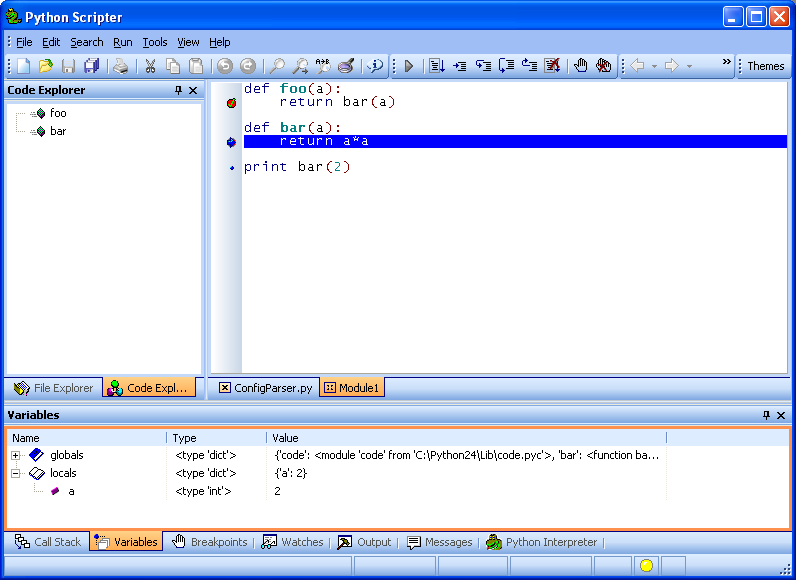Click the Toggle Breakpoint hand icon
The height and width of the screenshot is (580, 796).
click(x=581, y=66)
